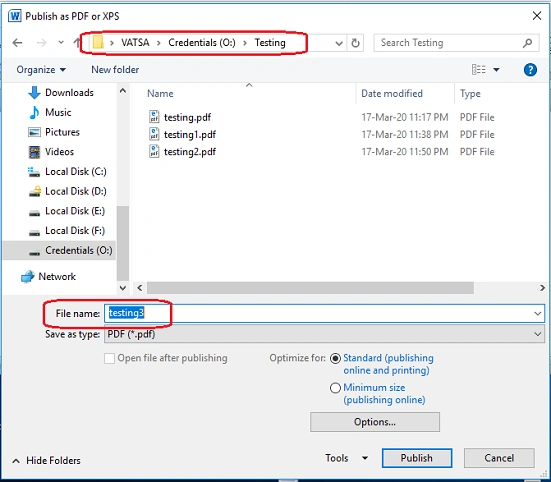Open the recent locations dropdown arrow
551x482 pixels.
tap(61, 43)
